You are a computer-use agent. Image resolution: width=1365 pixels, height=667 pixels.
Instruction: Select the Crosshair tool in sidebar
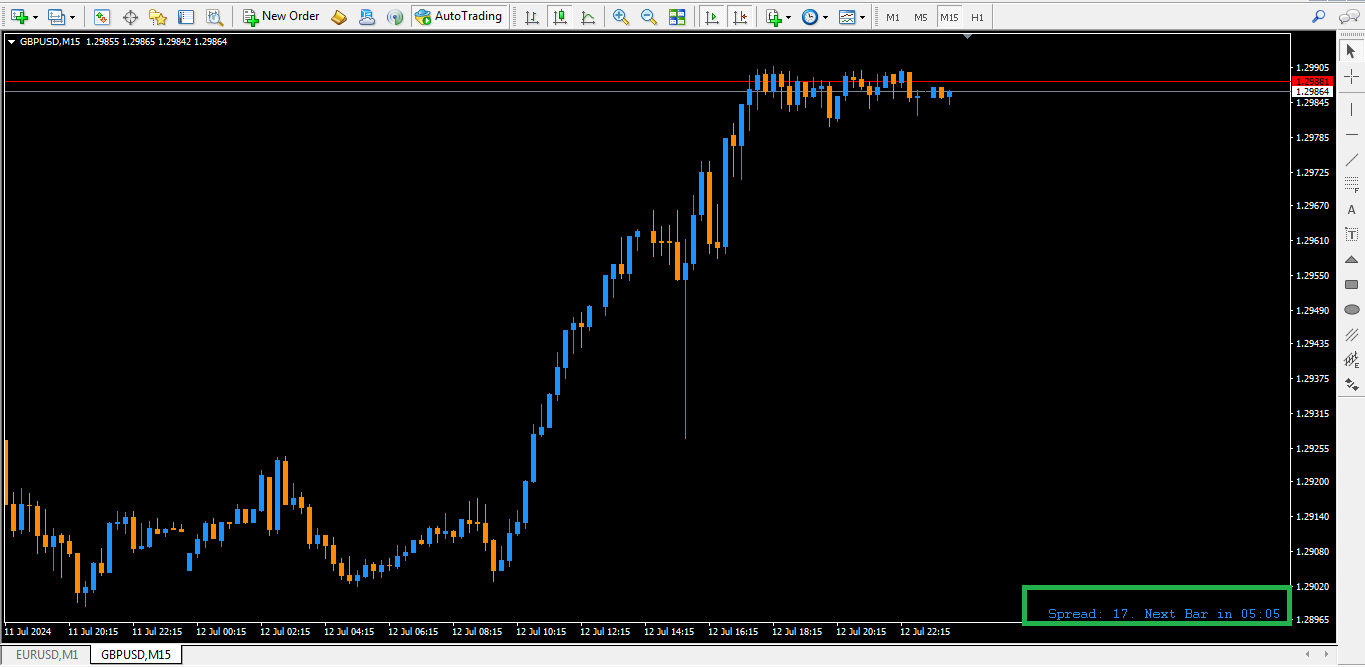point(1351,76)
